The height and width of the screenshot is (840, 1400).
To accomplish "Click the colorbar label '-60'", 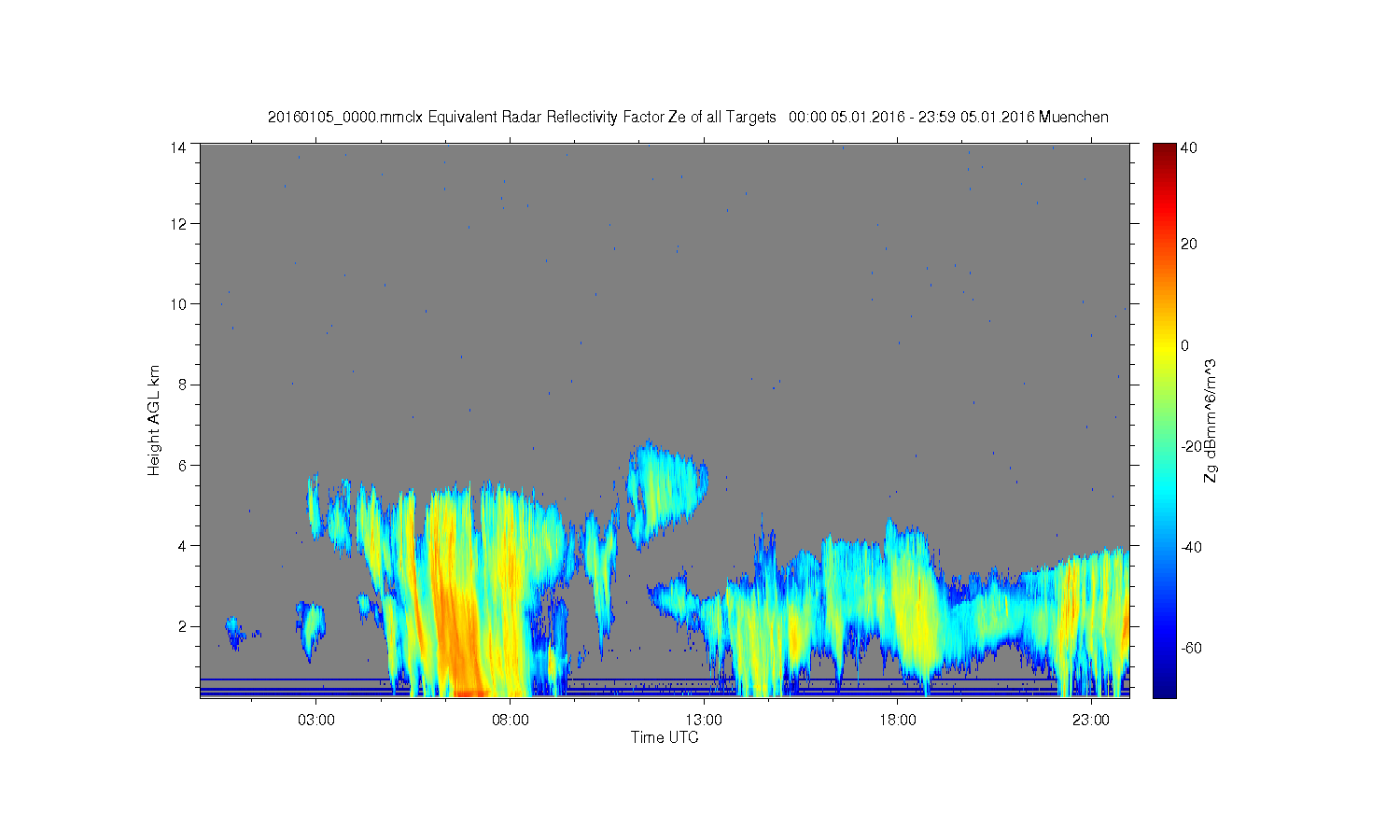I will coord(1191,648).
